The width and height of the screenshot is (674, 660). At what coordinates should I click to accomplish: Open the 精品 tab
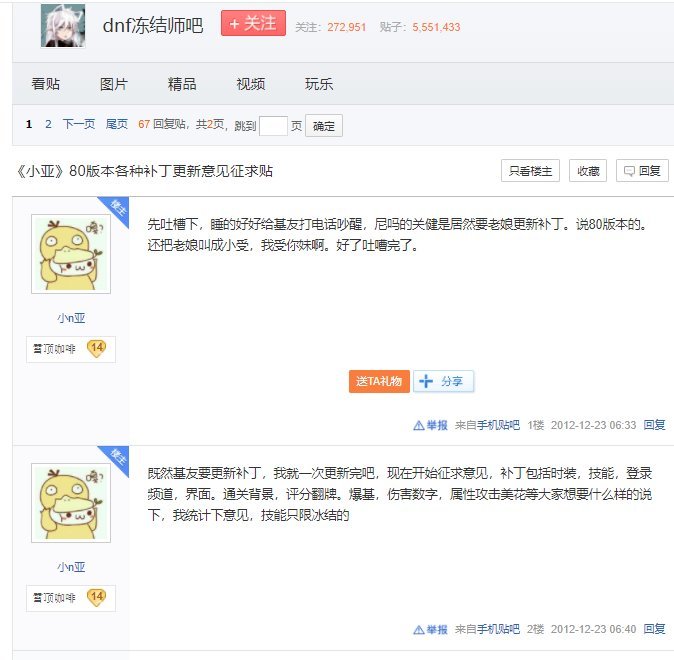click(182, 84)
